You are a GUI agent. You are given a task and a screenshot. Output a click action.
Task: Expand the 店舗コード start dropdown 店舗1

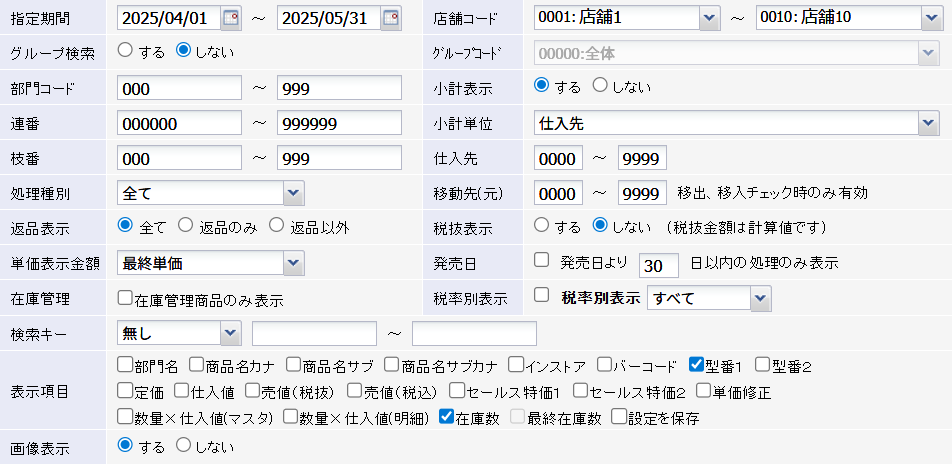click(709, 17)
